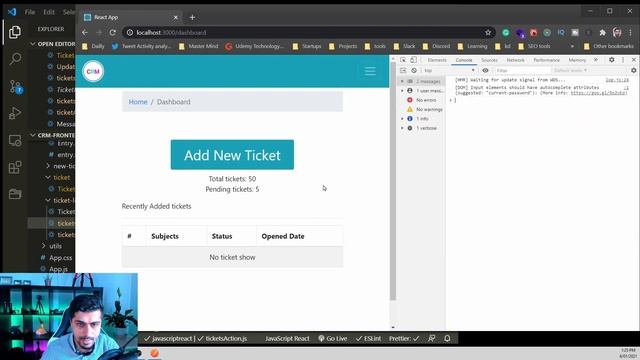Switch to DevTools Console tab
Screen dimensions: 640x360
point(464,60)
